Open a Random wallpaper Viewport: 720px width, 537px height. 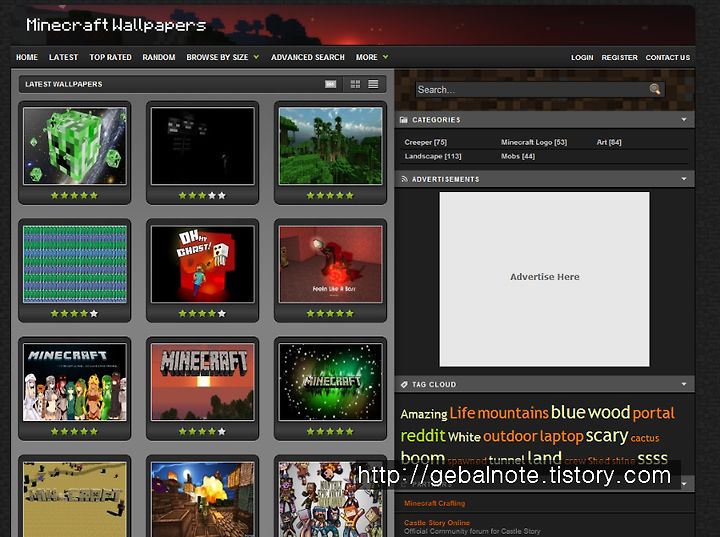(159, 57)
